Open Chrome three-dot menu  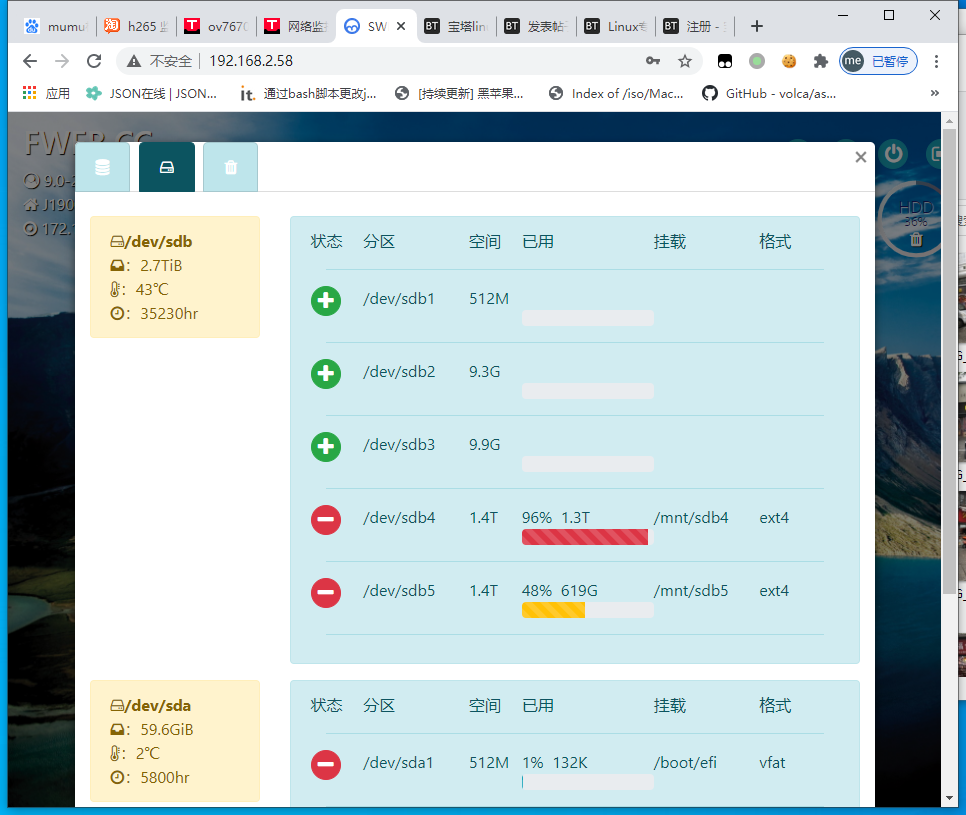(936, 61)
